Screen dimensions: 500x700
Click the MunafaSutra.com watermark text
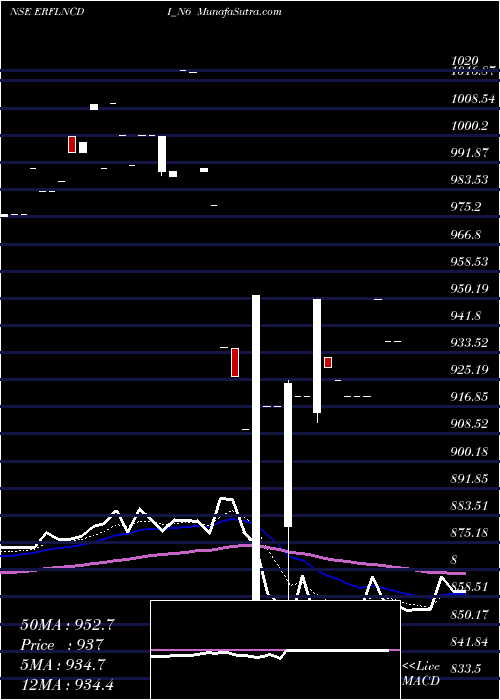pyautogui.click(x=239, y=12)
